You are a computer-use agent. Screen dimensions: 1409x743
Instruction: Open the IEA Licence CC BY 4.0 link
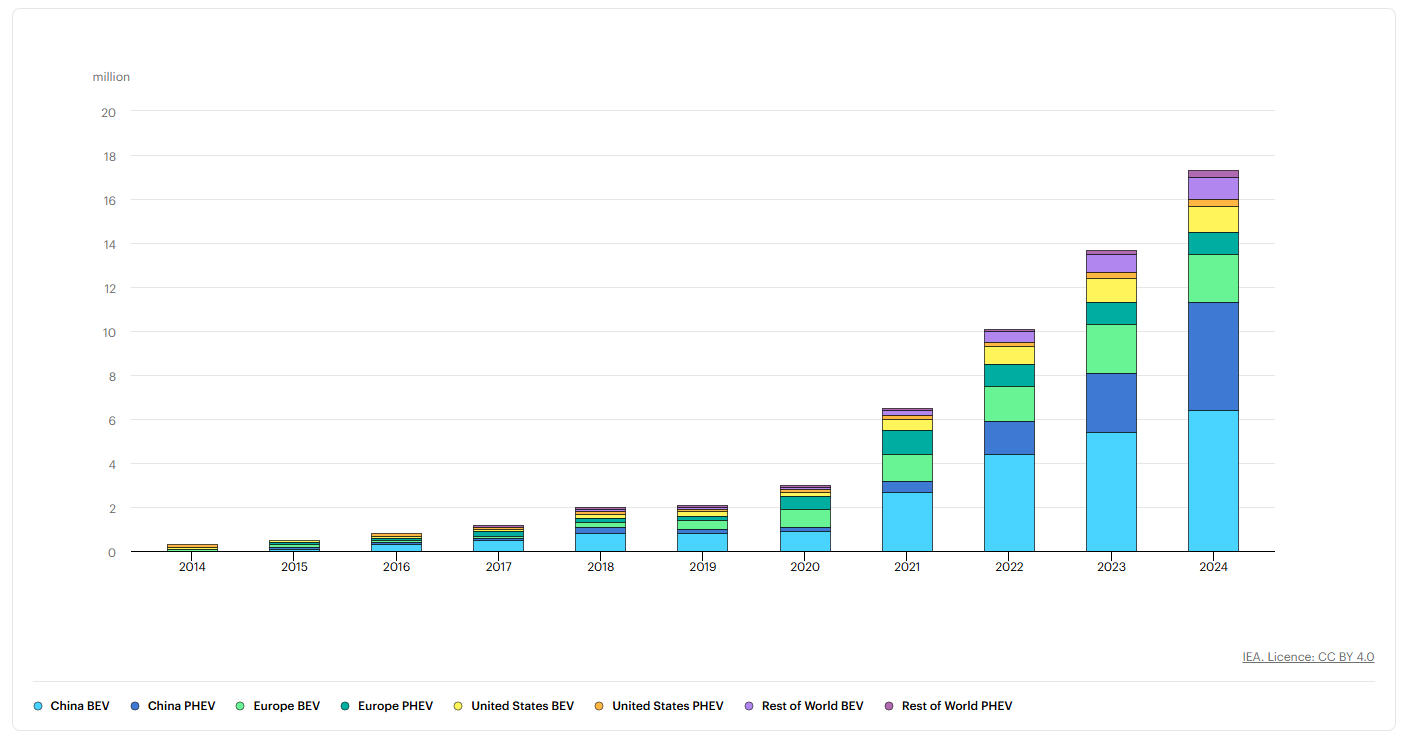[1308, 657]
